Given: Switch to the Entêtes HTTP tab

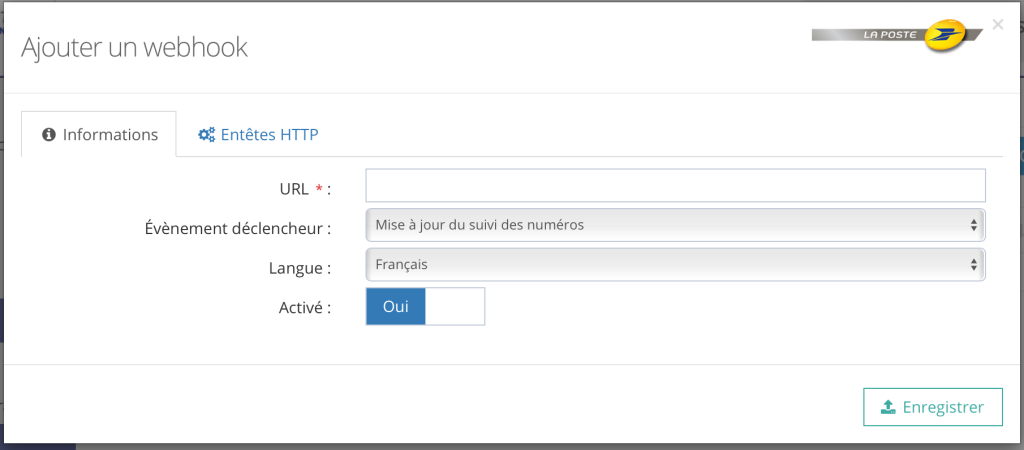Looking at the screenshot, I should (258, 135).
